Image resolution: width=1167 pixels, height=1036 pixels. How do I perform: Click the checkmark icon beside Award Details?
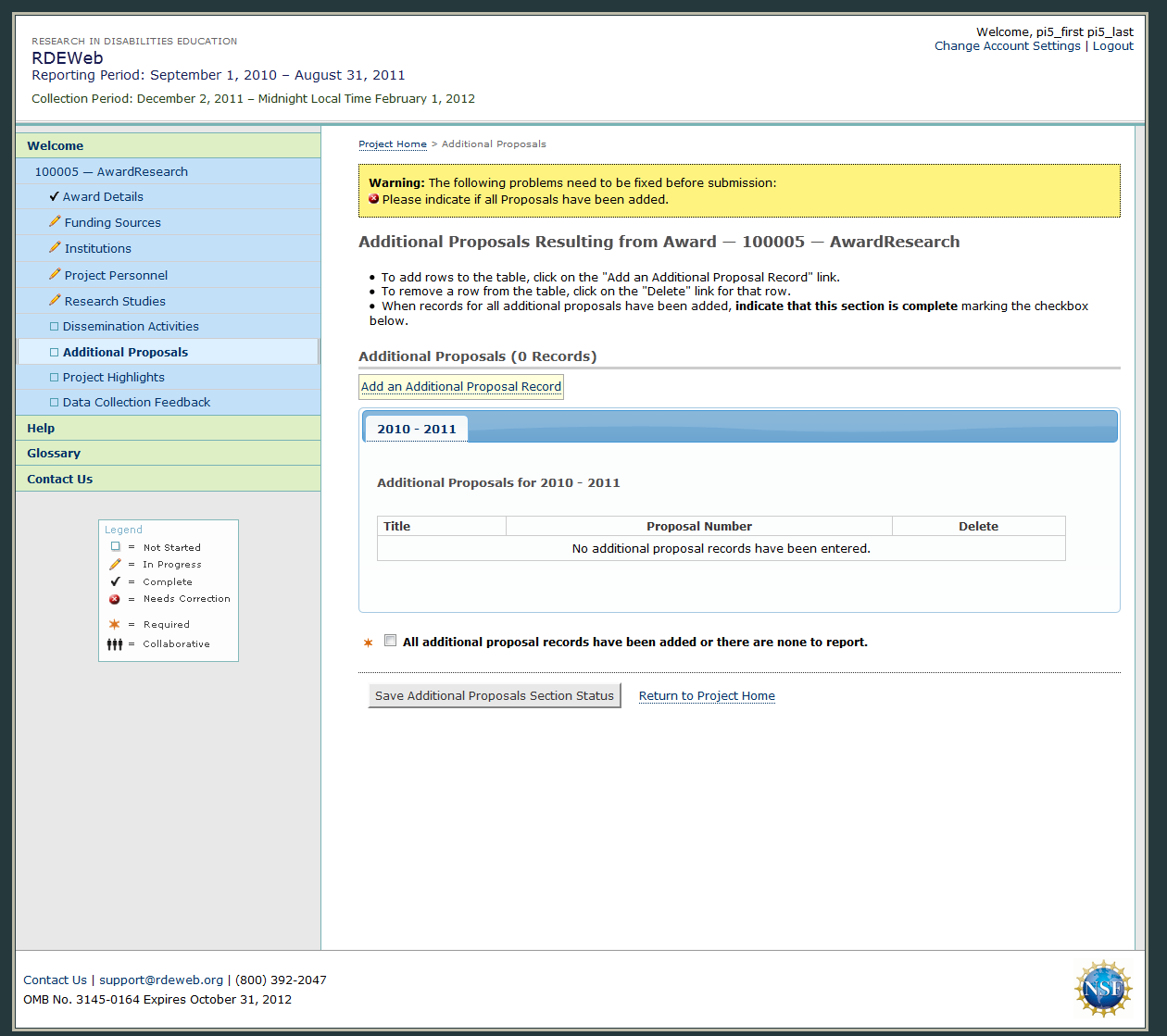coord(55,196)
